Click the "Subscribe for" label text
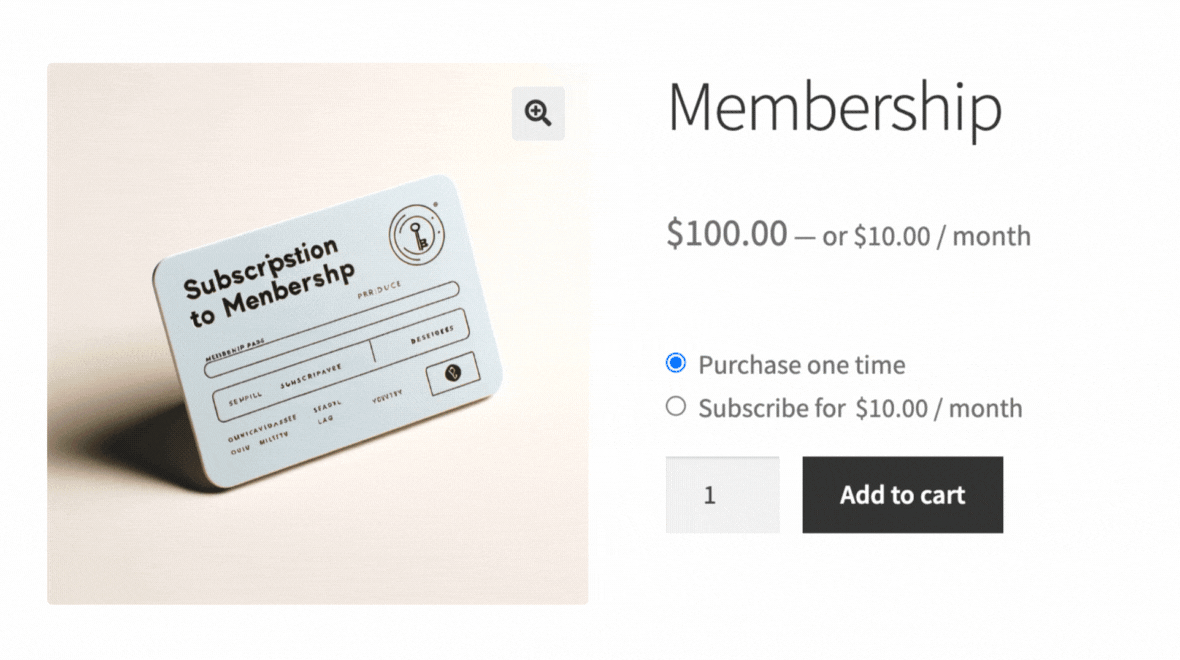 pyautogui.click(x=773, y=408)
